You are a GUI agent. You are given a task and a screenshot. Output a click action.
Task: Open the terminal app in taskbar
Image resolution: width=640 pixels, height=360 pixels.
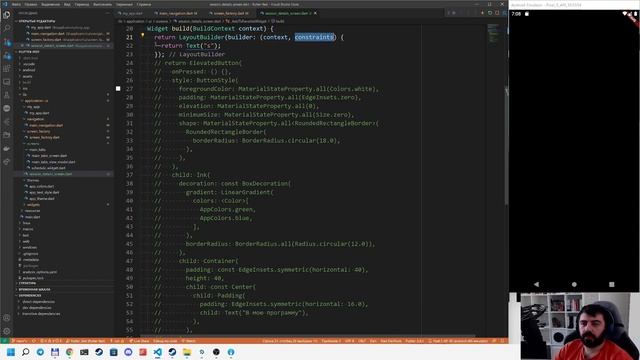pos(84,352)
